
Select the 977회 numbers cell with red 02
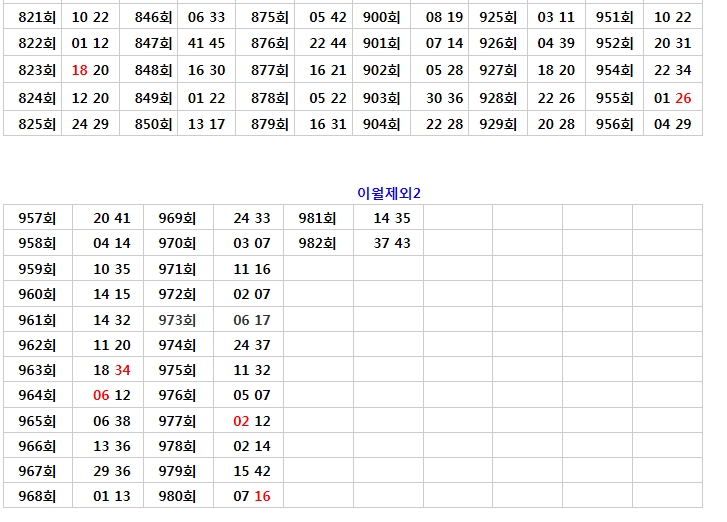(252, 421)
